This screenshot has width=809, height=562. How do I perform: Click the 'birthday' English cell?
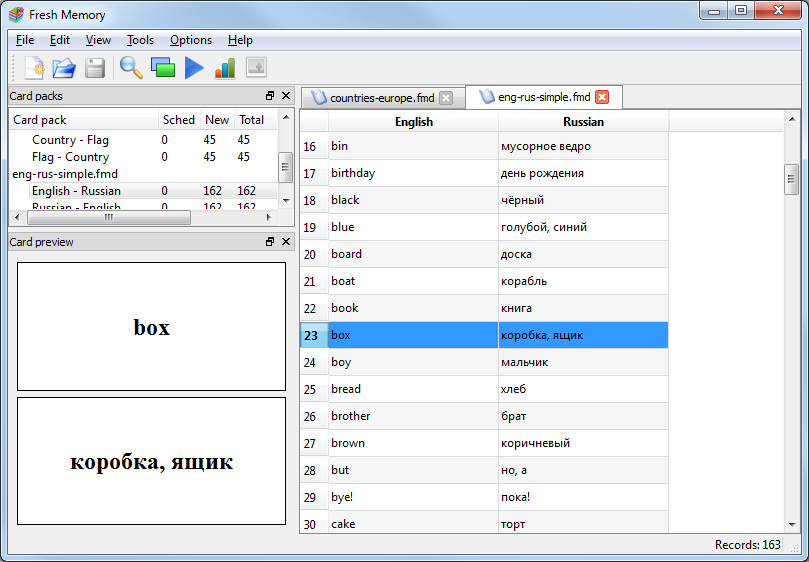pos(413,173)
